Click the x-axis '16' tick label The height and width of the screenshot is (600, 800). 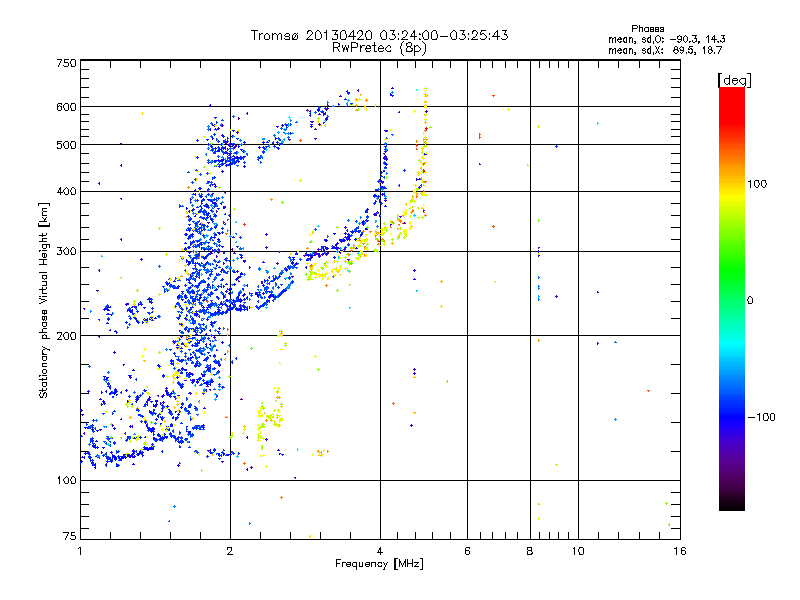pos(680,551)
